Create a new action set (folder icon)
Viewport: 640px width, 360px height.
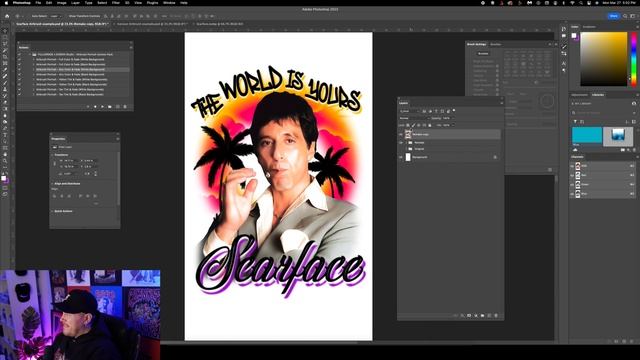(x=110, y=107)
